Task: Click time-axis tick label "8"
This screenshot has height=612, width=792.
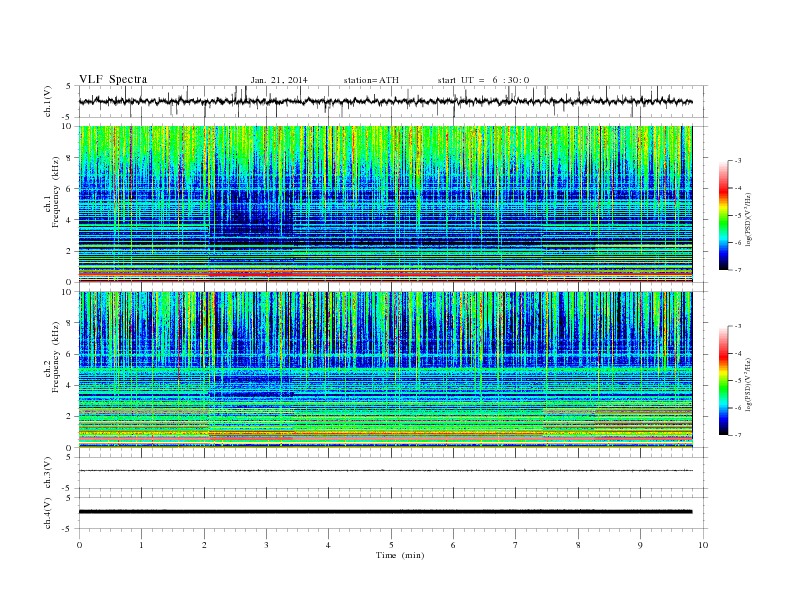Action: point(578,545)
